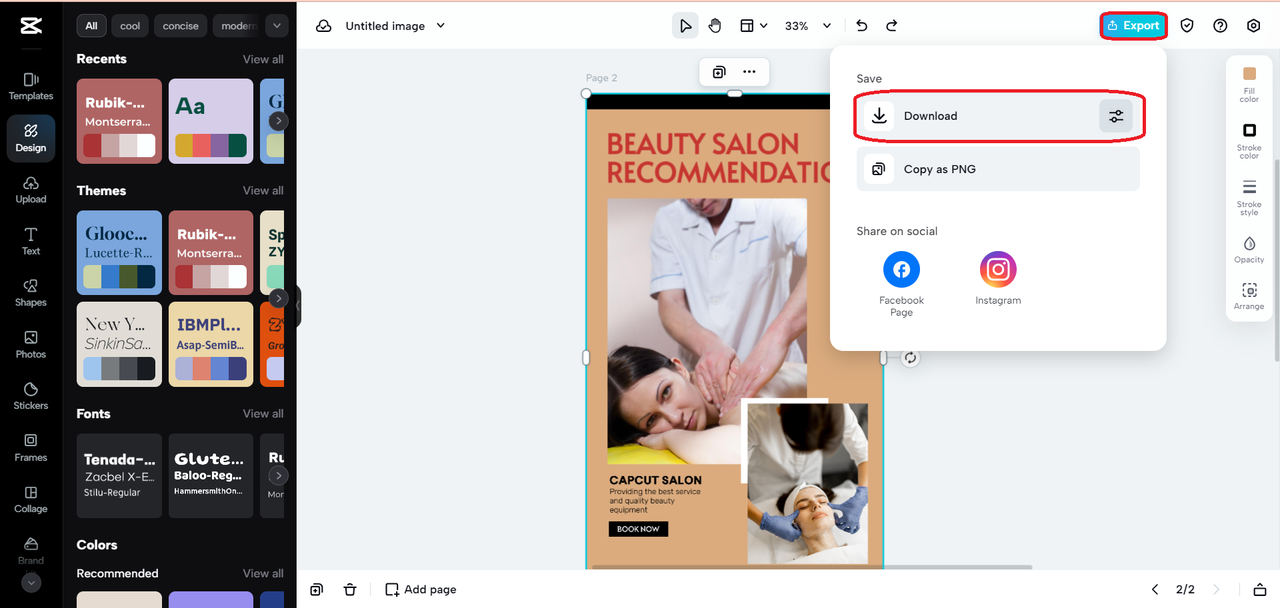This screenshot has width=1280, height=608.
Task: Open the shield privacy icon
Action: pos(1187,26)
